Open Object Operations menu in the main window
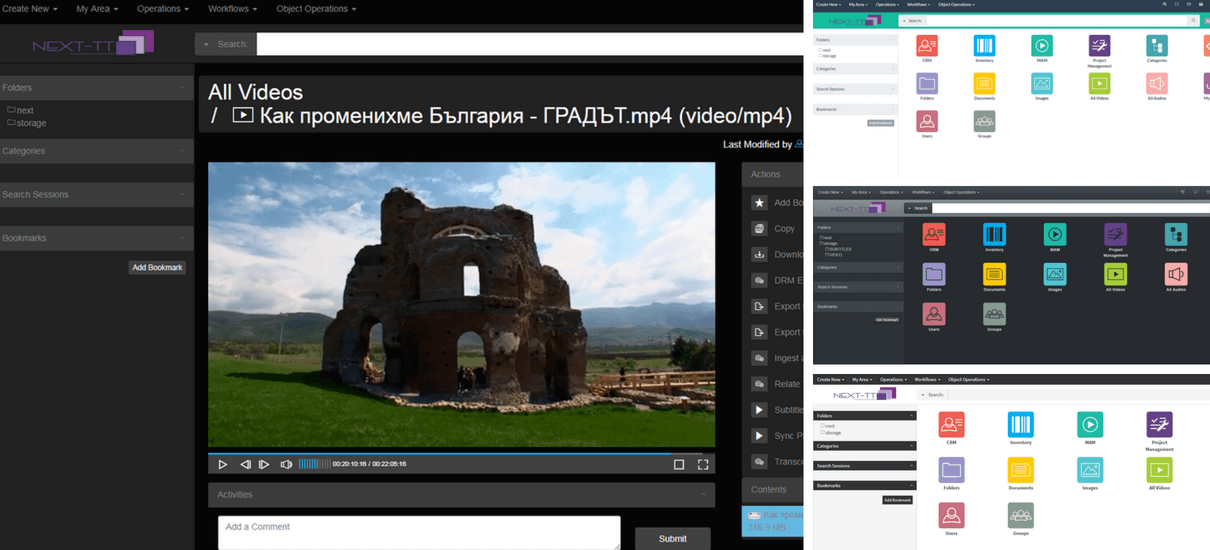 click(x=315, y=9)
